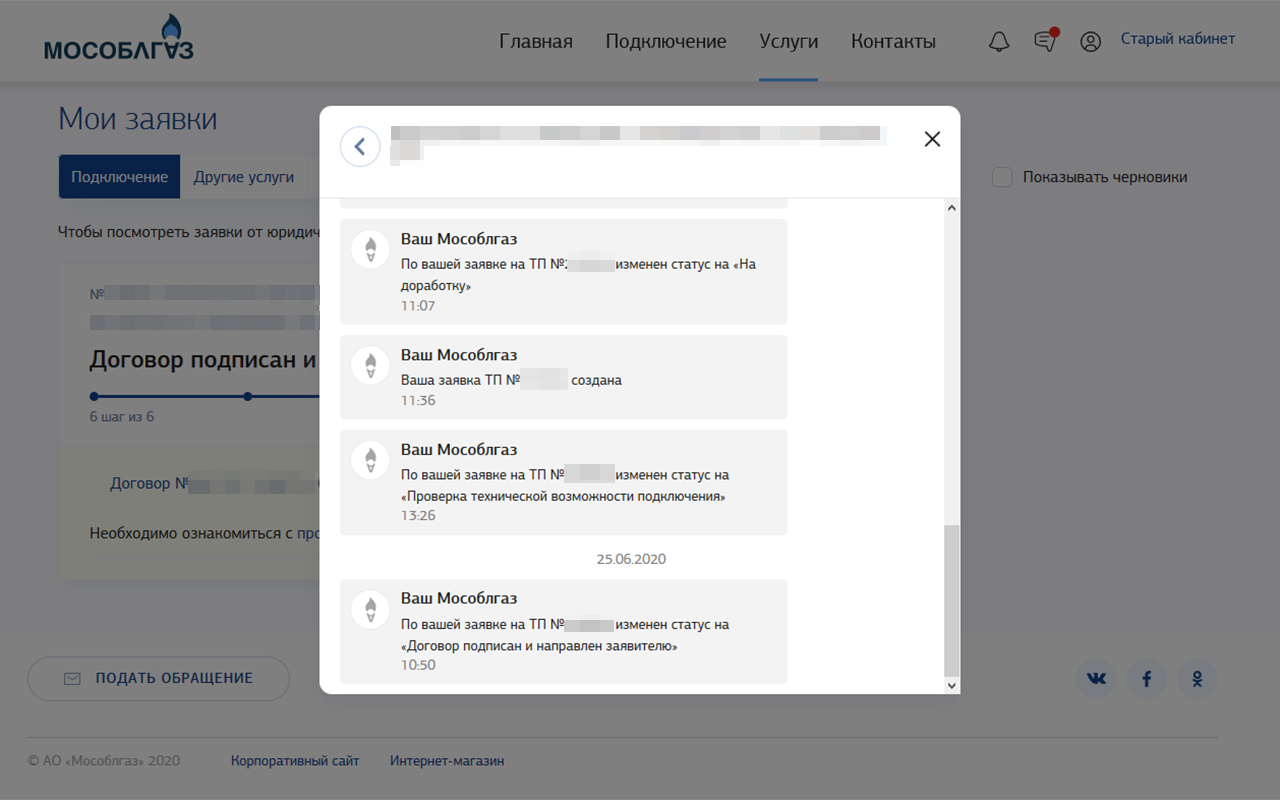Open the Старый кабинет link
This screenshot has width=1280, height=800.
pos(1178,39)
